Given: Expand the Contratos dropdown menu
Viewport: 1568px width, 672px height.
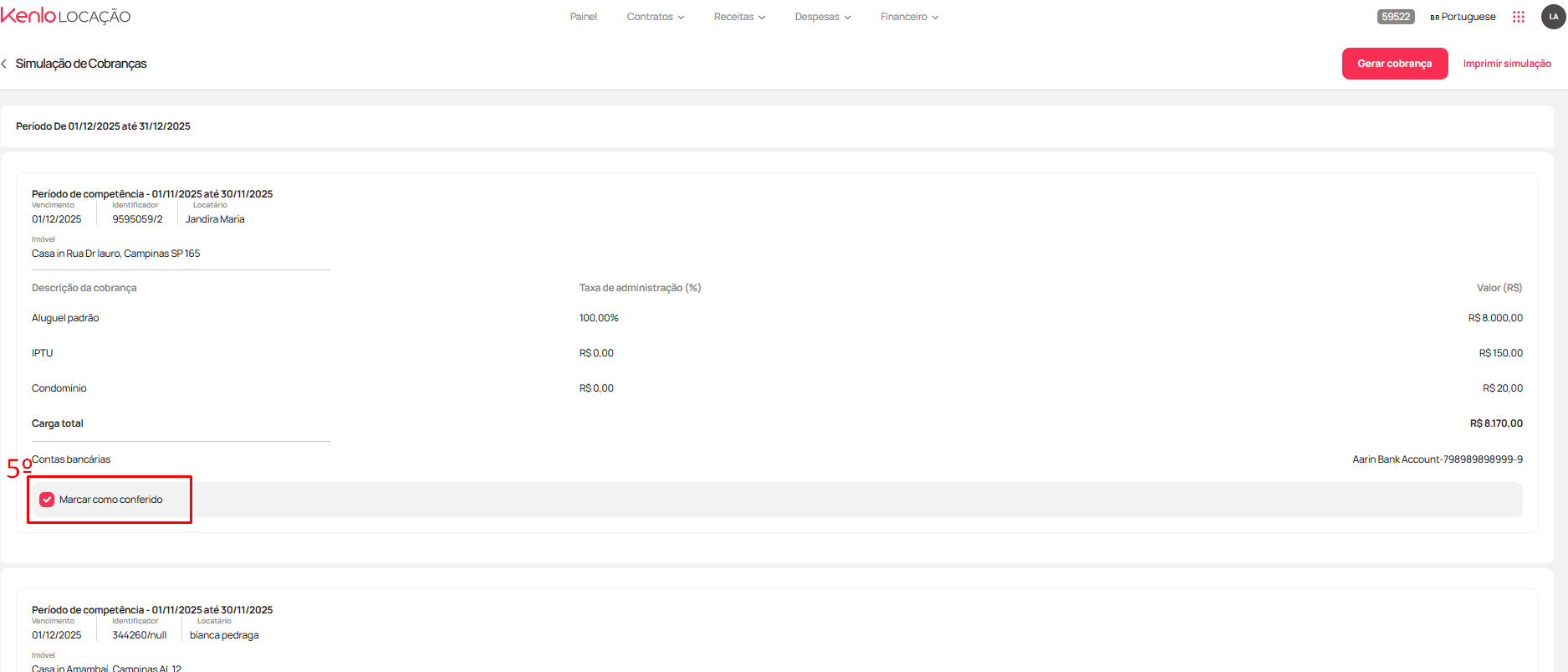Looking at the screenshot, I should pyautogui.click(x=656, y=17).
